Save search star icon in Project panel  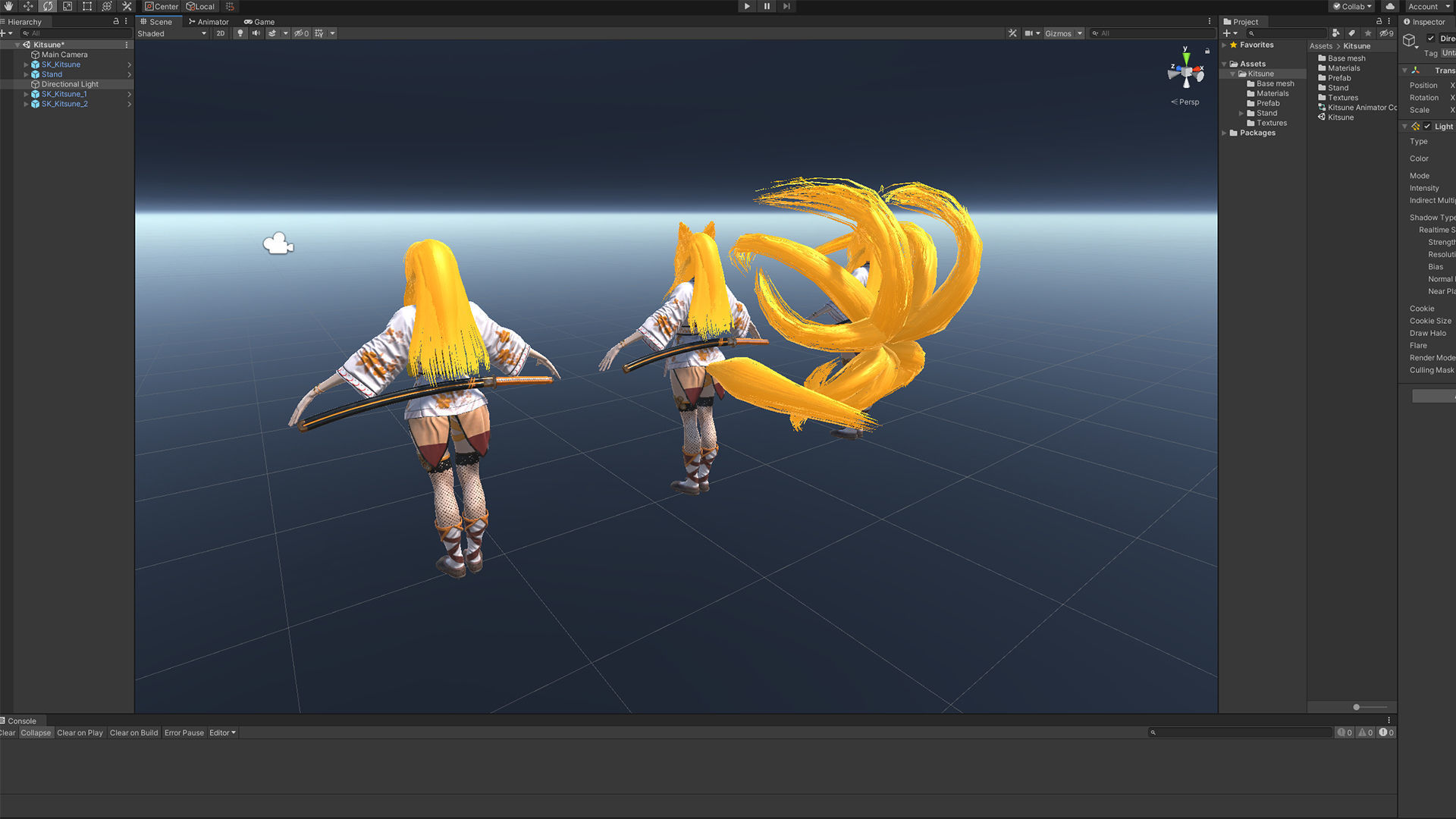1368,33
